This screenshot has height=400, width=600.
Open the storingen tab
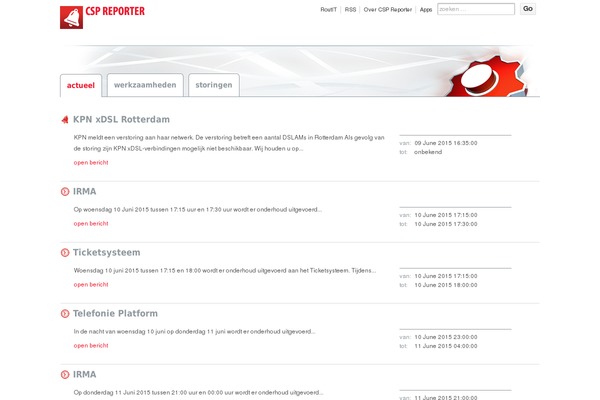coord(214,85)
